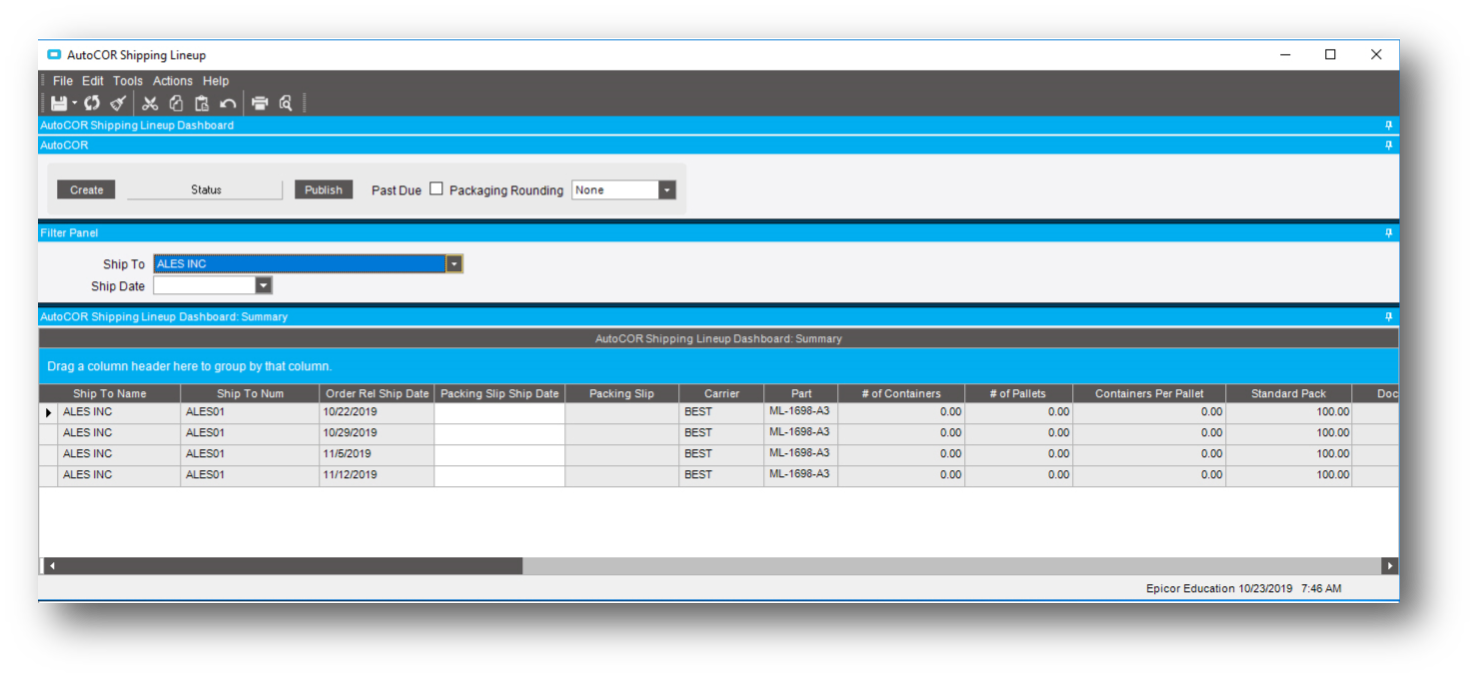Click the Packing Slip Ship Date column header

[499, 394]
